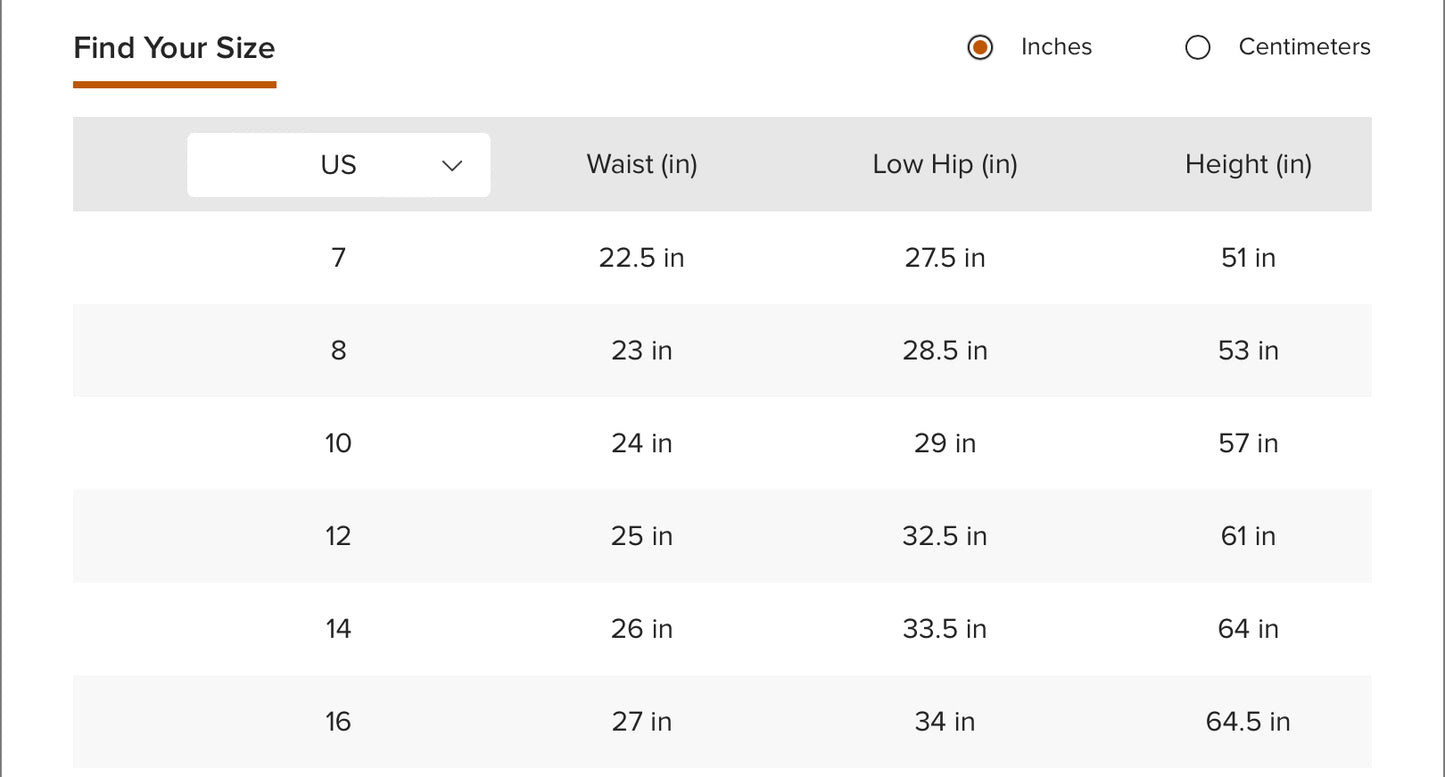Click the Low Hip (in) column header
The height and width of the screenshot is (777, 1445).
(x=945, y=165)
